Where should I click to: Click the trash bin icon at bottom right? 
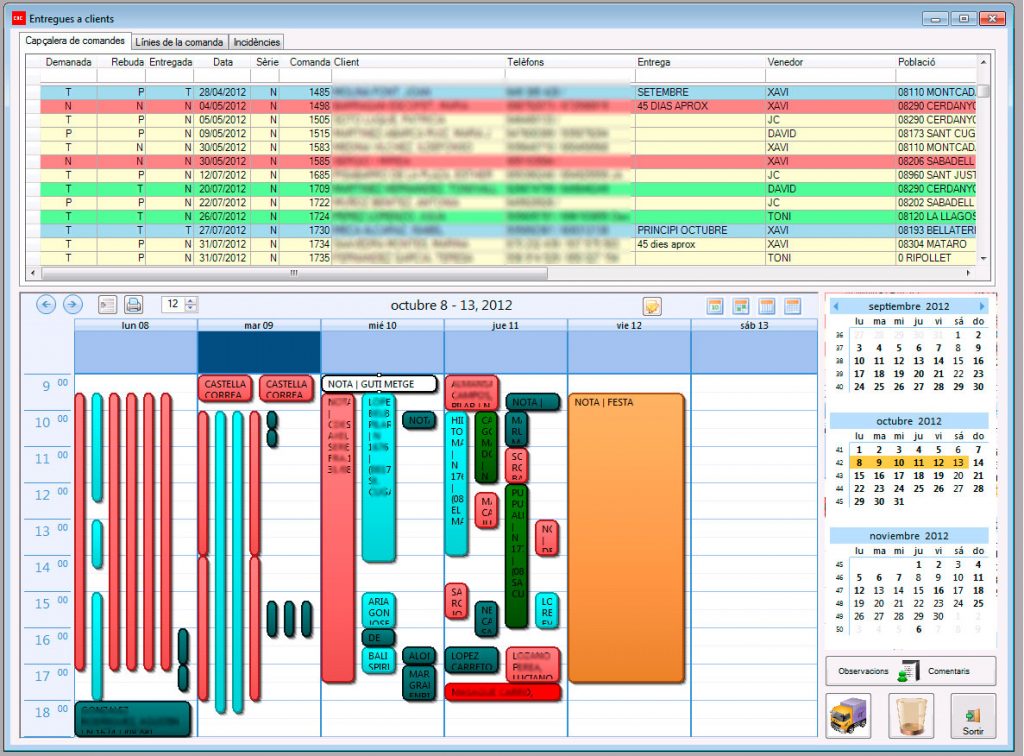tap(911, 716)
